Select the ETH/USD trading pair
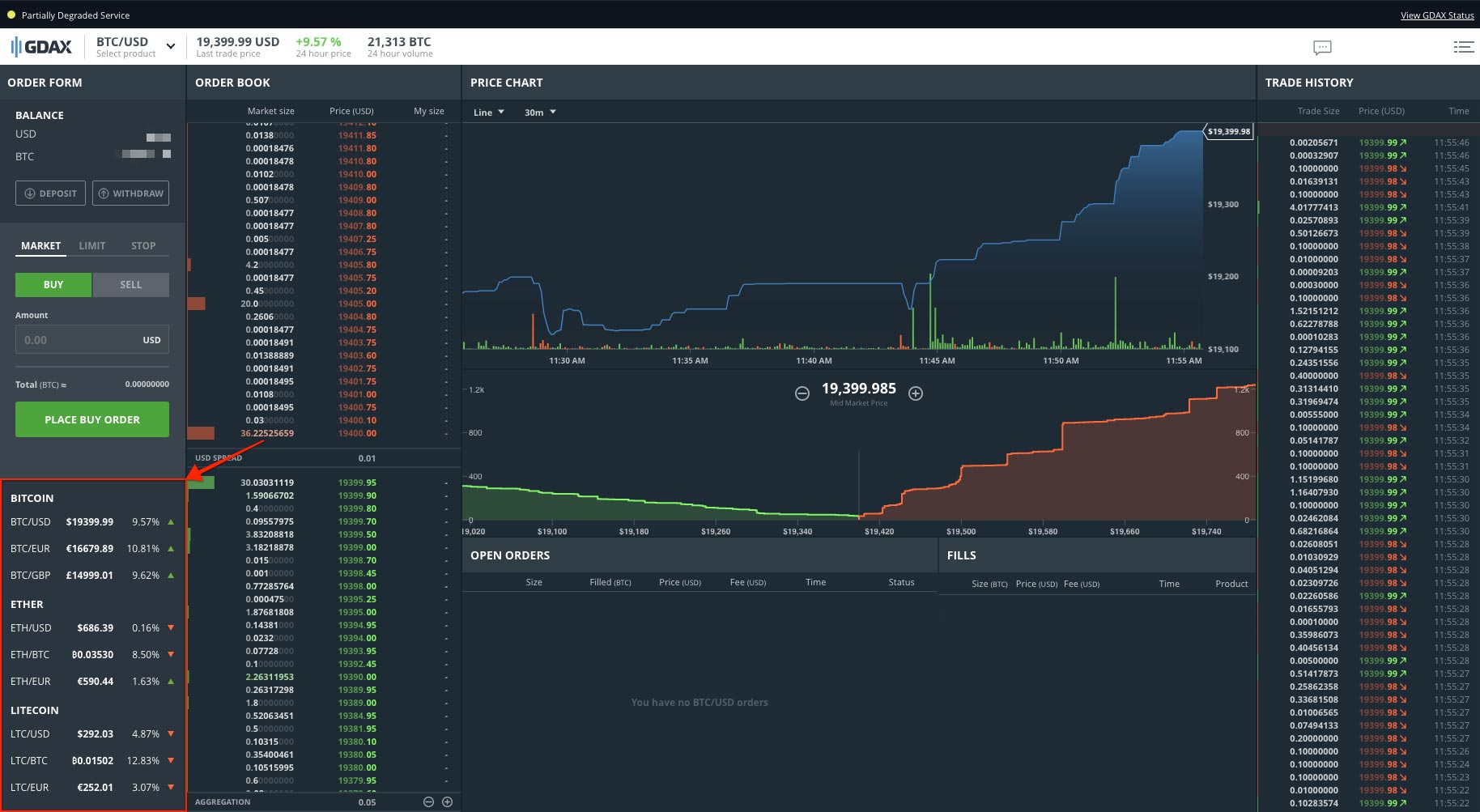 click(92, 628)
